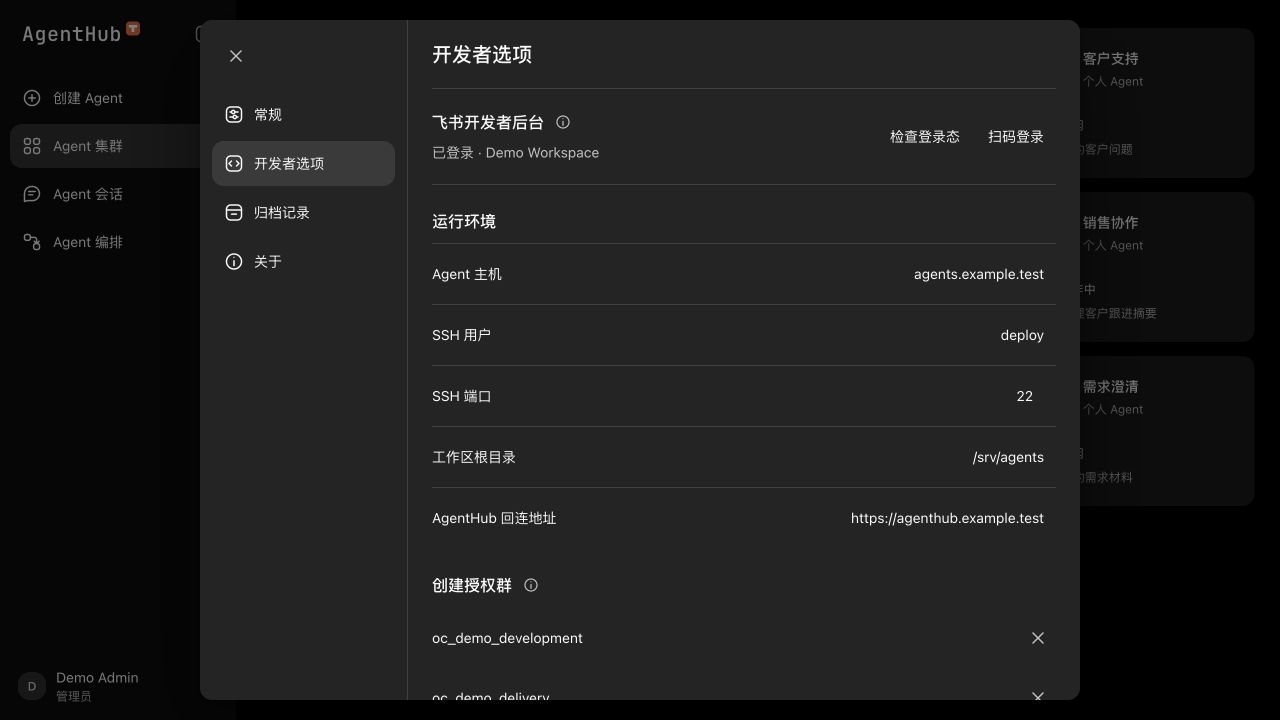Switch to the 归档记录 tab
The image size is (1280, 720).
(303, 213)
